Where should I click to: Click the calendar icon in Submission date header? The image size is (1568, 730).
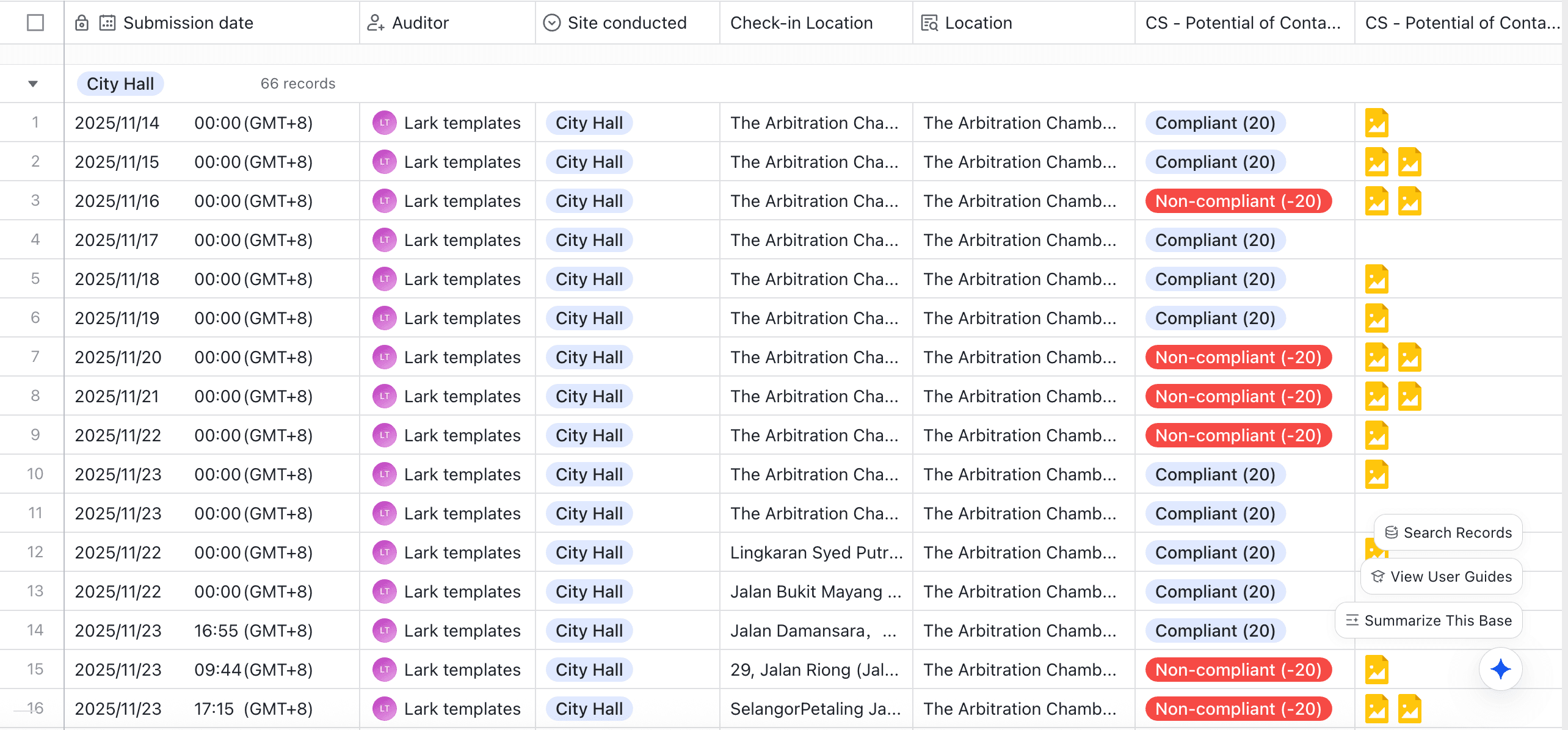107,23
